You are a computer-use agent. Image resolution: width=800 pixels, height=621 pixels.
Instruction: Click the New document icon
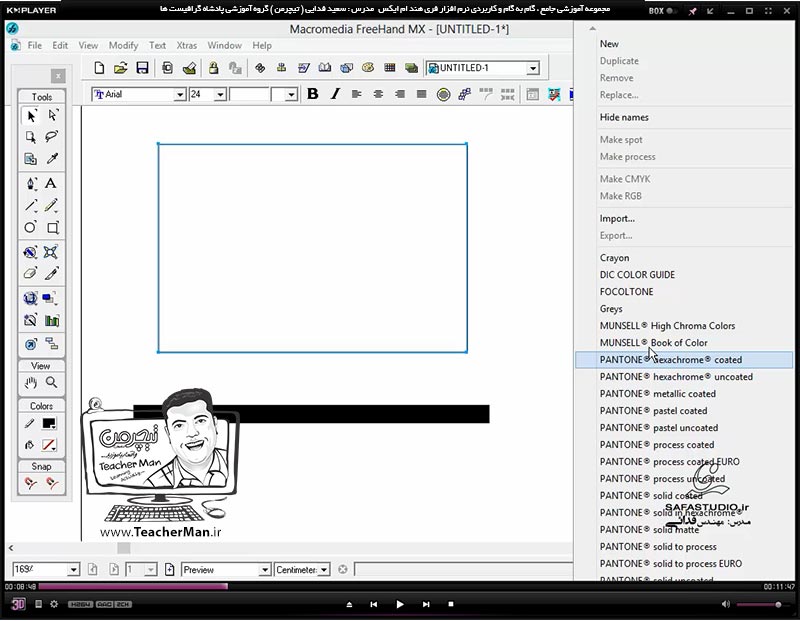(99, 68)
